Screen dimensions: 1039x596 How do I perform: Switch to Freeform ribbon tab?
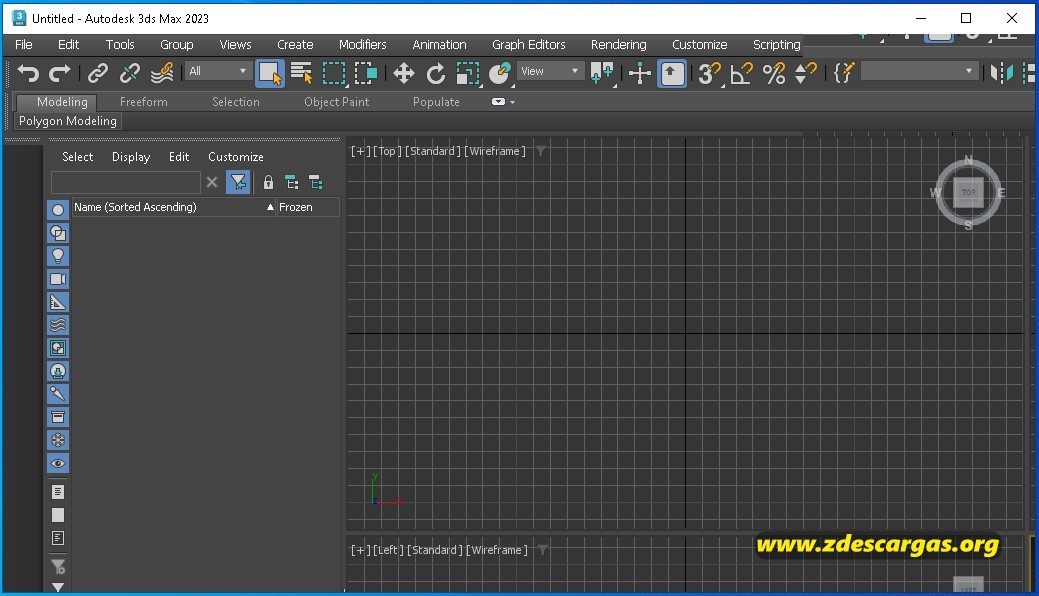pos(144,102)
